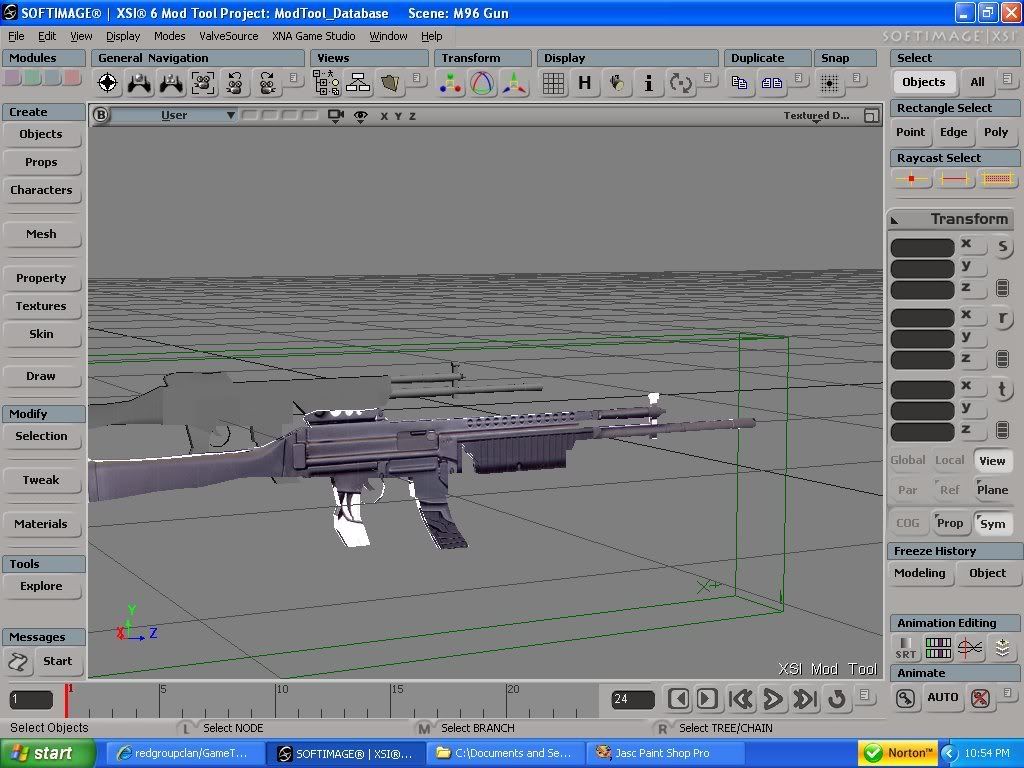Toggle the translate 't' transform button
1024x768 pixels.
pos(1002,389)
